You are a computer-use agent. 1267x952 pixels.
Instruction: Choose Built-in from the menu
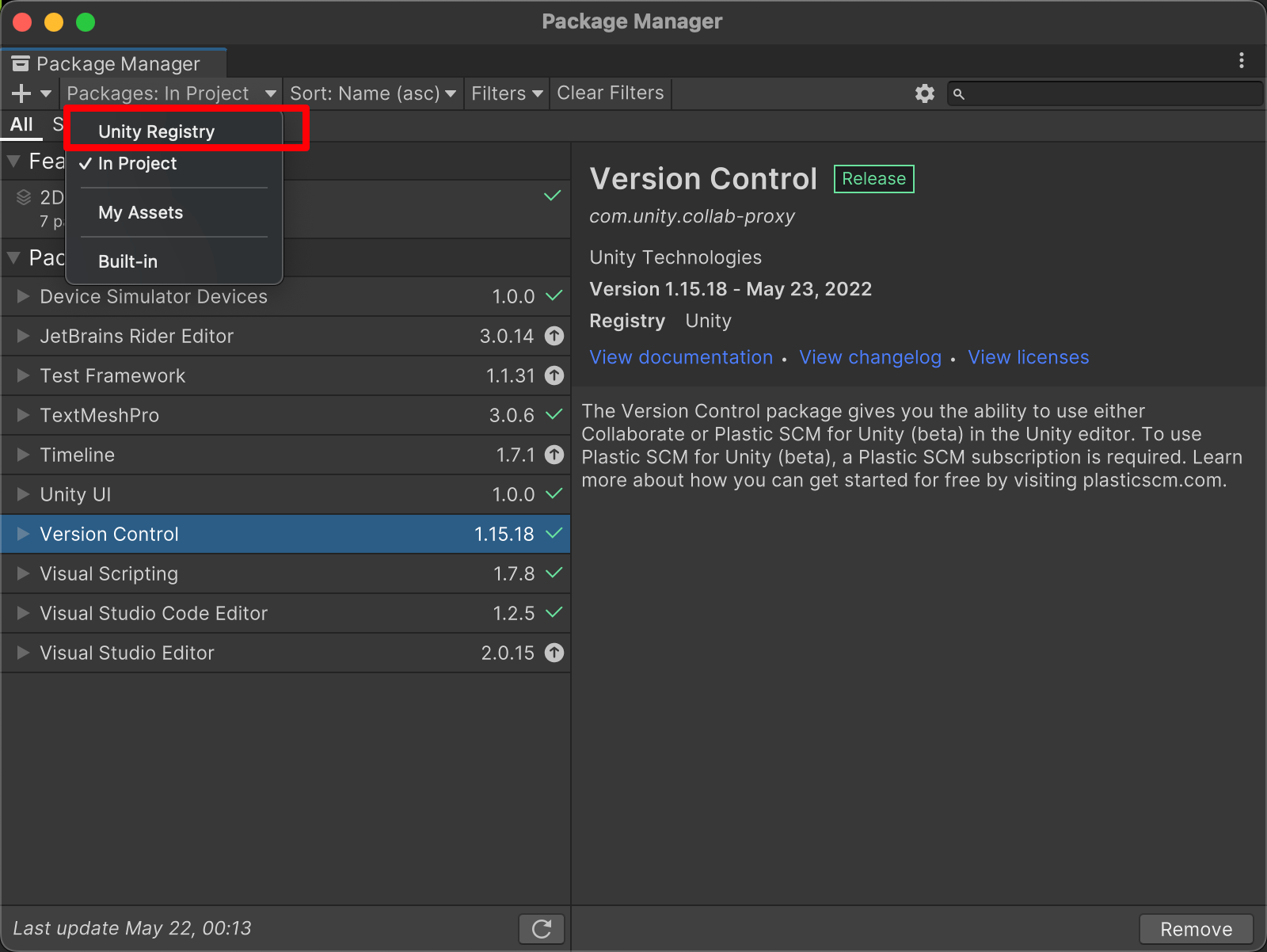(x=174, y=261)
